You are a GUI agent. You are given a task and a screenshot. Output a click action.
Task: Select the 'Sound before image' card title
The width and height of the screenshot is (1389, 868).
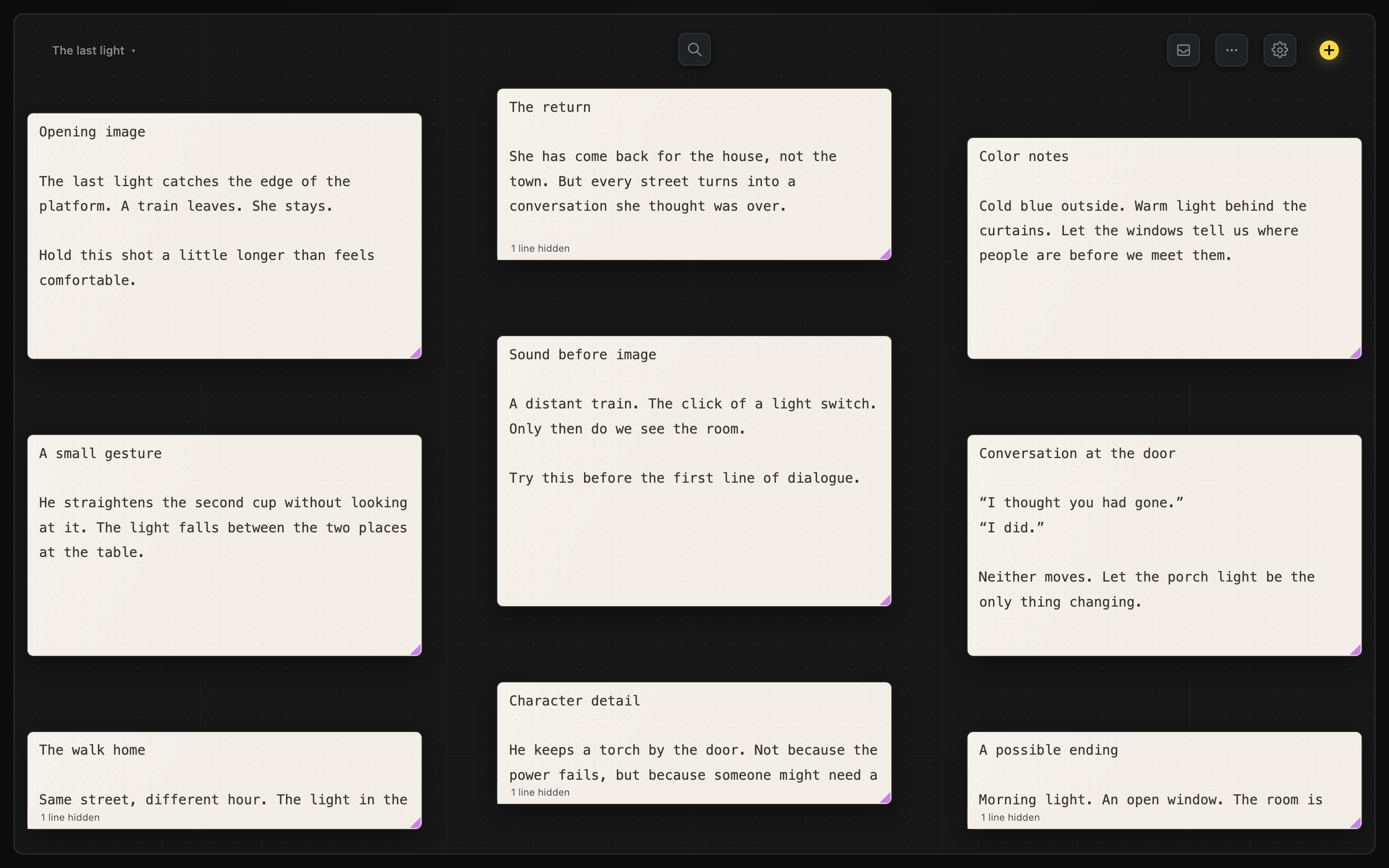click(582, 355)
